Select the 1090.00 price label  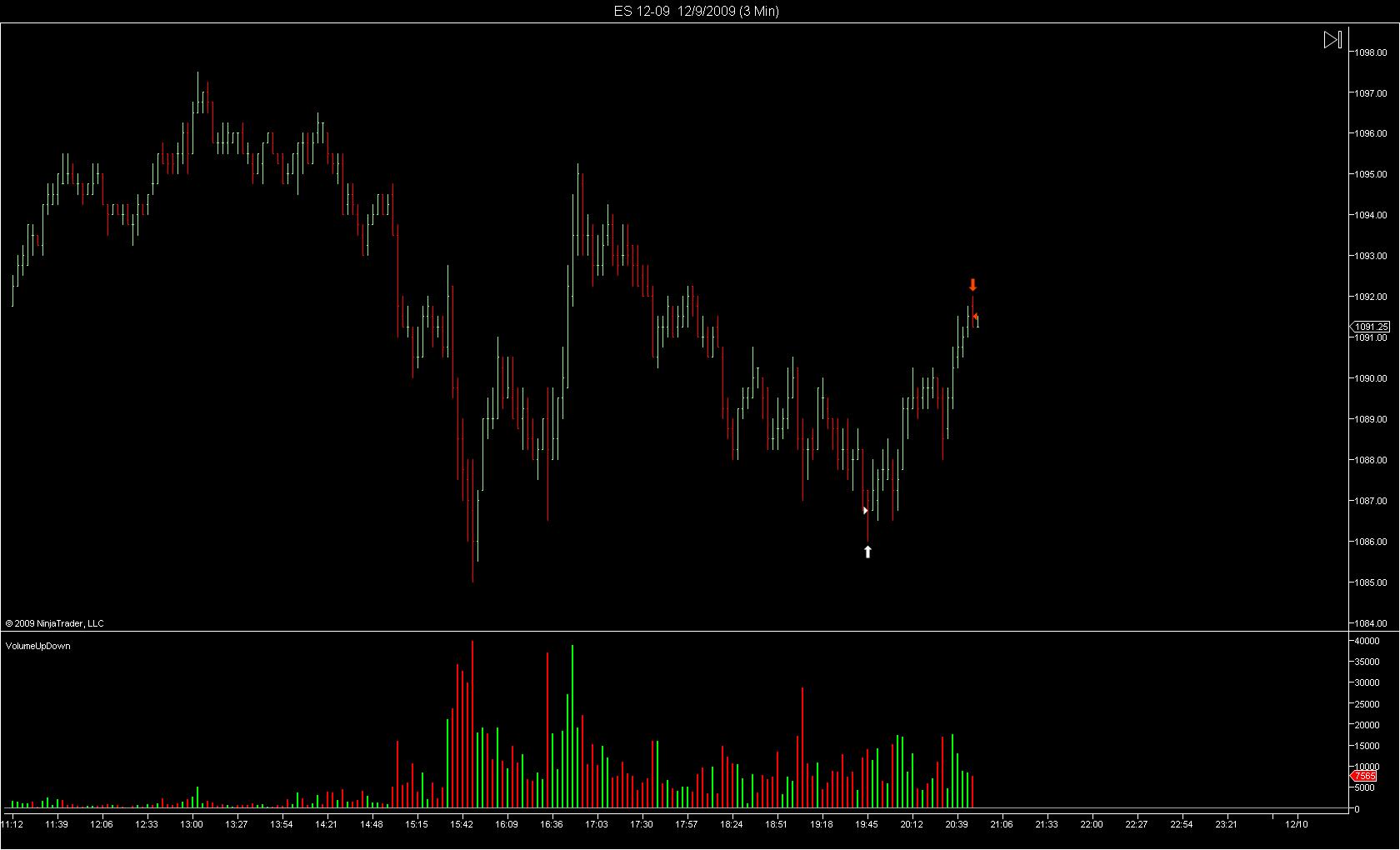[1371, 378]
